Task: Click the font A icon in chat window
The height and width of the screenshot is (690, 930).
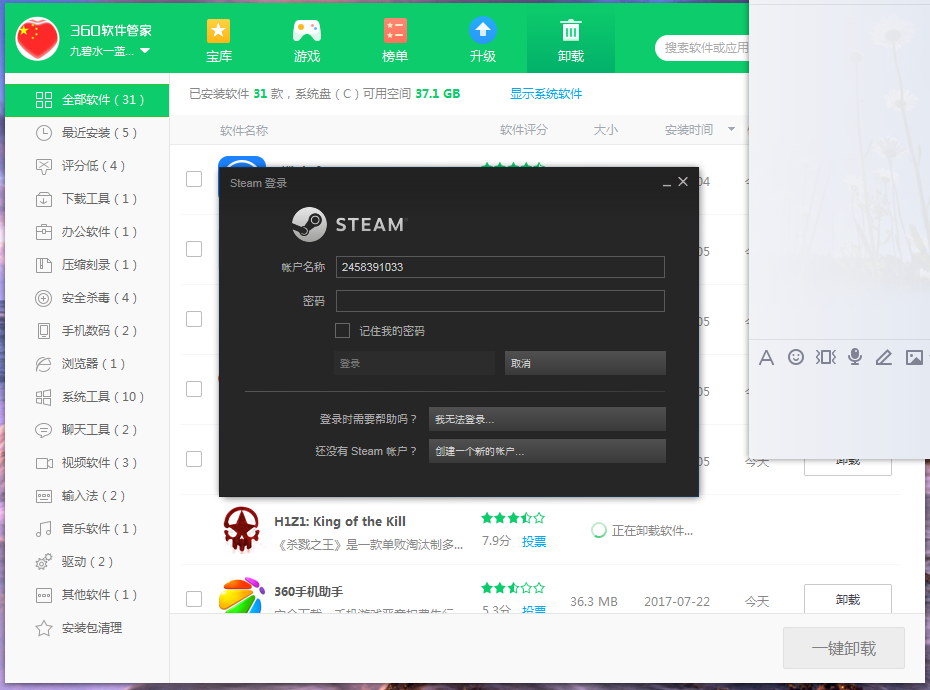Action: coord(766,357)
